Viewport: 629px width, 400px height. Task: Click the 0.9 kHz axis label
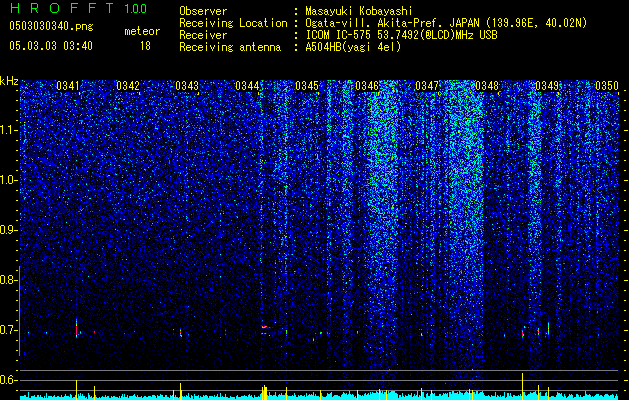coord(9,230)
